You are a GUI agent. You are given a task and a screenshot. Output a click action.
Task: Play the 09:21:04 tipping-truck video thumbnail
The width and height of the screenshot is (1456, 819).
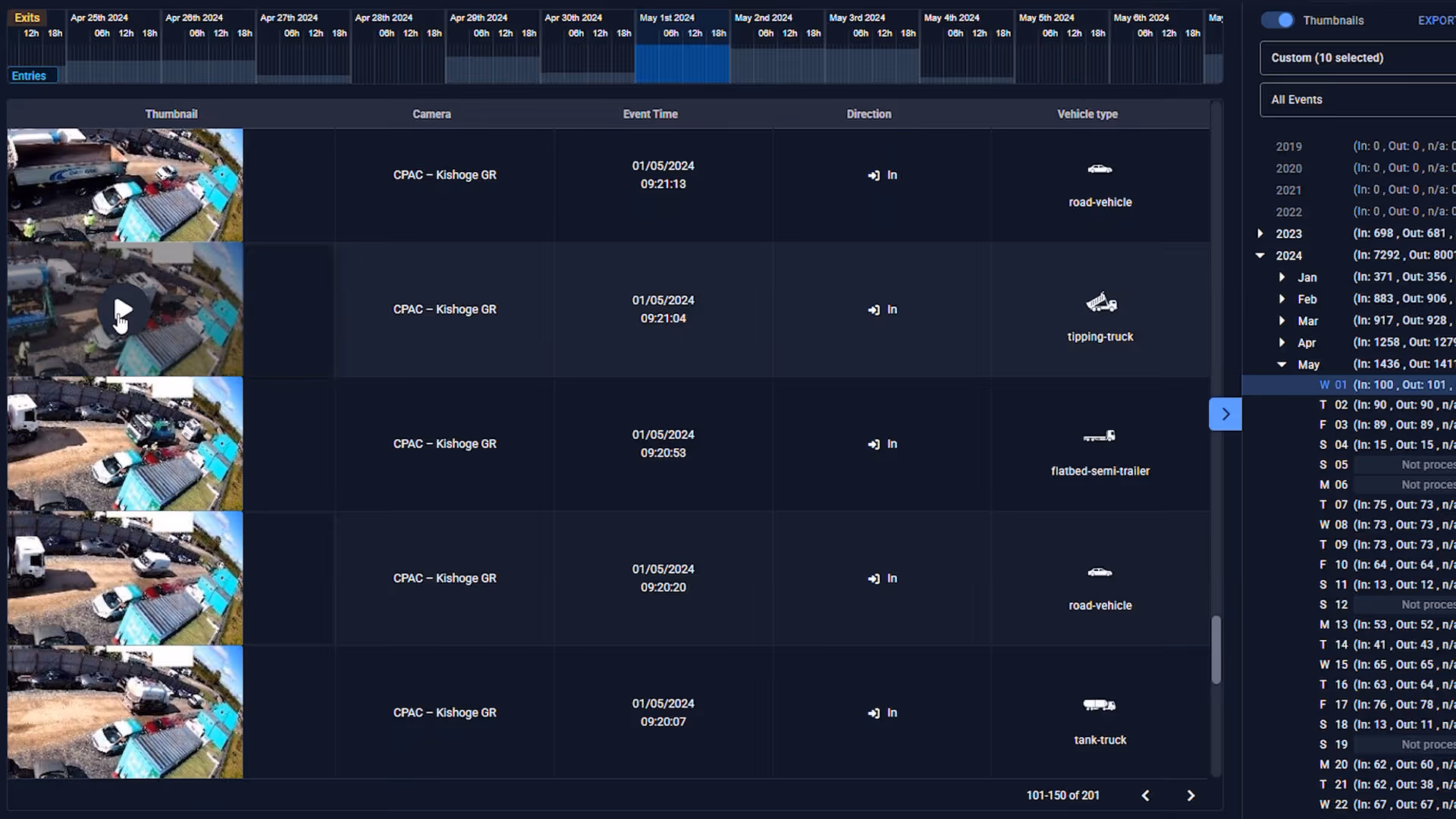[122, 309]
